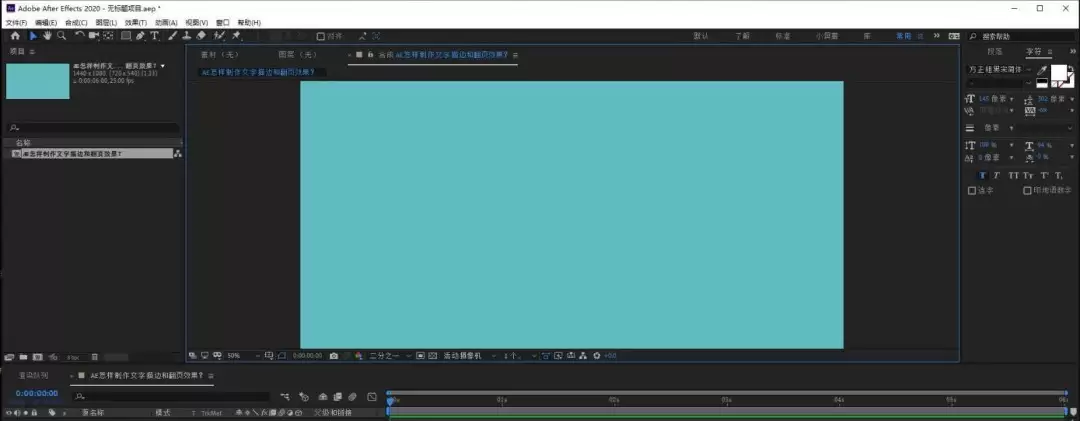The height and width of the screenshot is (421, 1080).
Task: Open the 50% magnification dropdown
Action: point(243,356)
